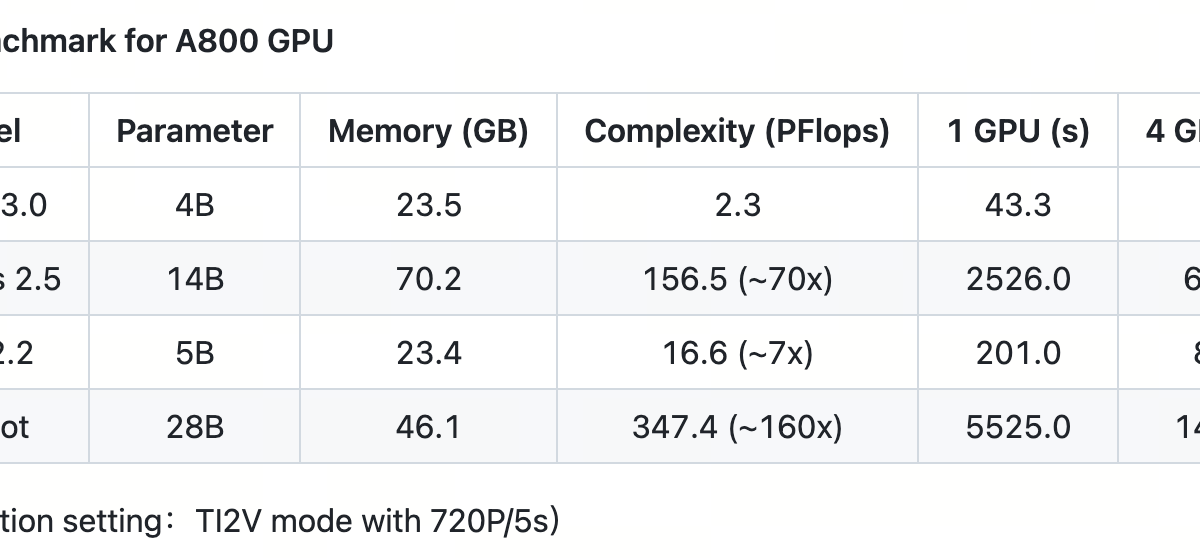The height and width of the screenshot is (558, 1200).
Task: Click the 1 GPU (s) column header
Action: pos(1018,131)
